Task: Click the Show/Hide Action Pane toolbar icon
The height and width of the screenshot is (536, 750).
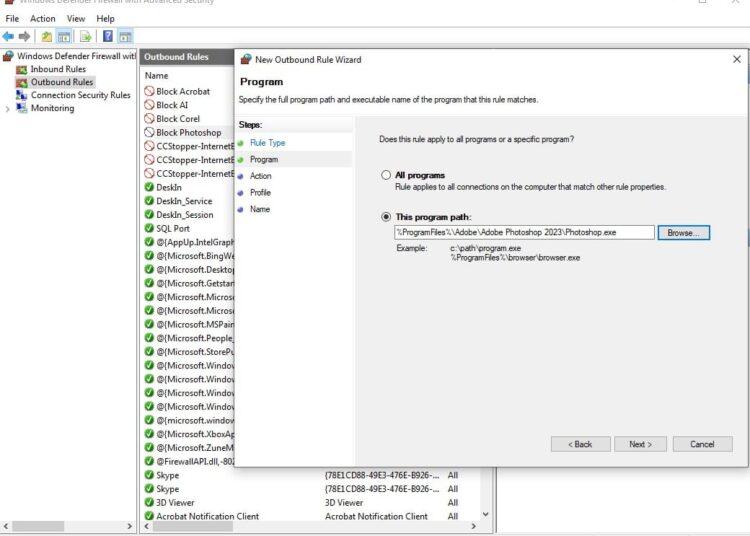Action: (125, 36)
